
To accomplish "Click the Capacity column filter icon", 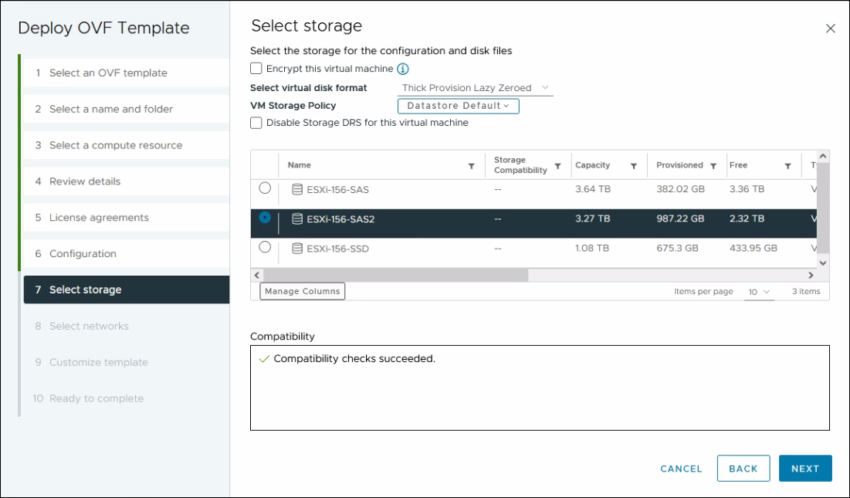I will (x=634, y=166).
